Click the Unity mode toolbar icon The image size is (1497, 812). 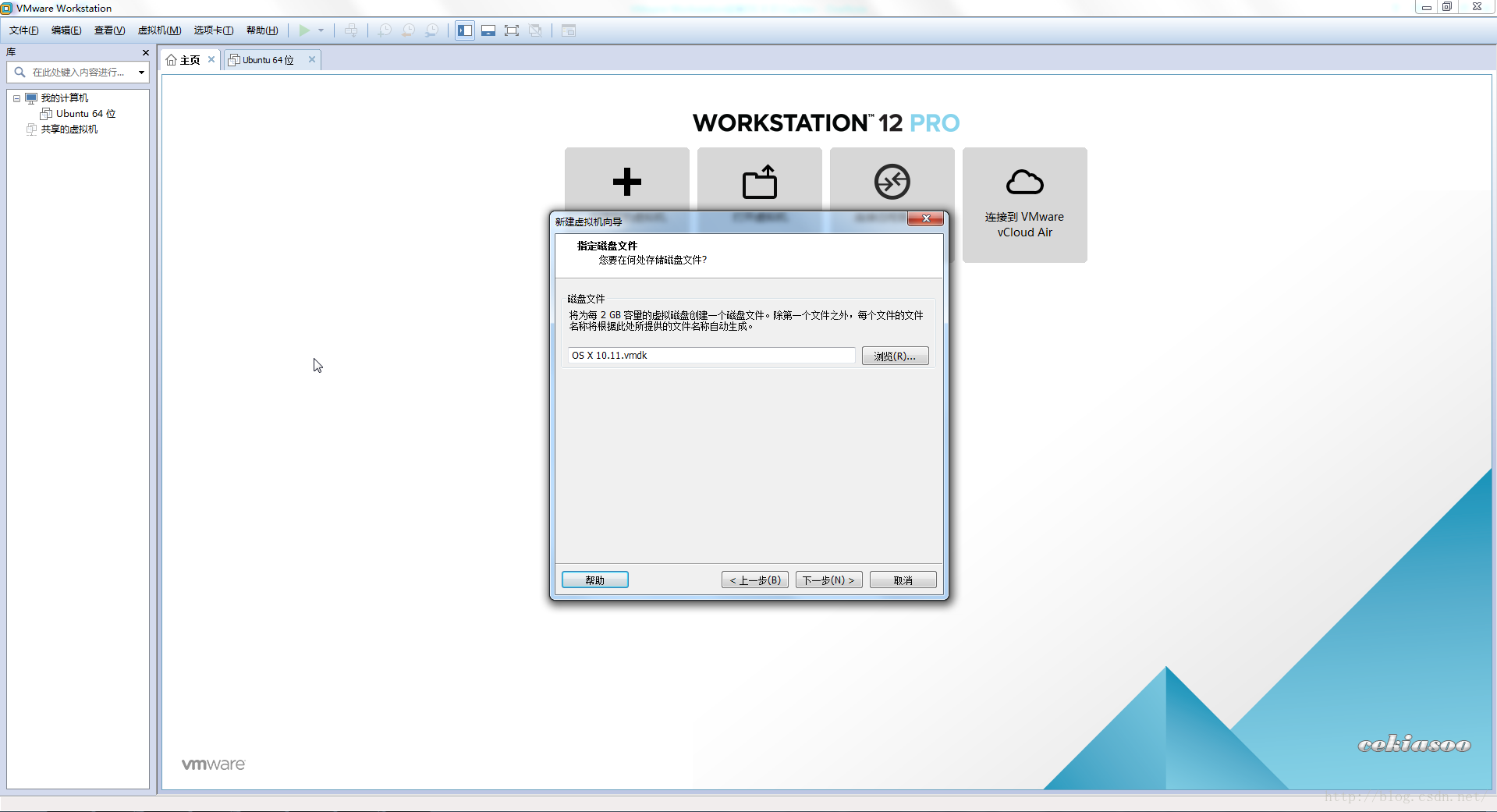[535, 30]
